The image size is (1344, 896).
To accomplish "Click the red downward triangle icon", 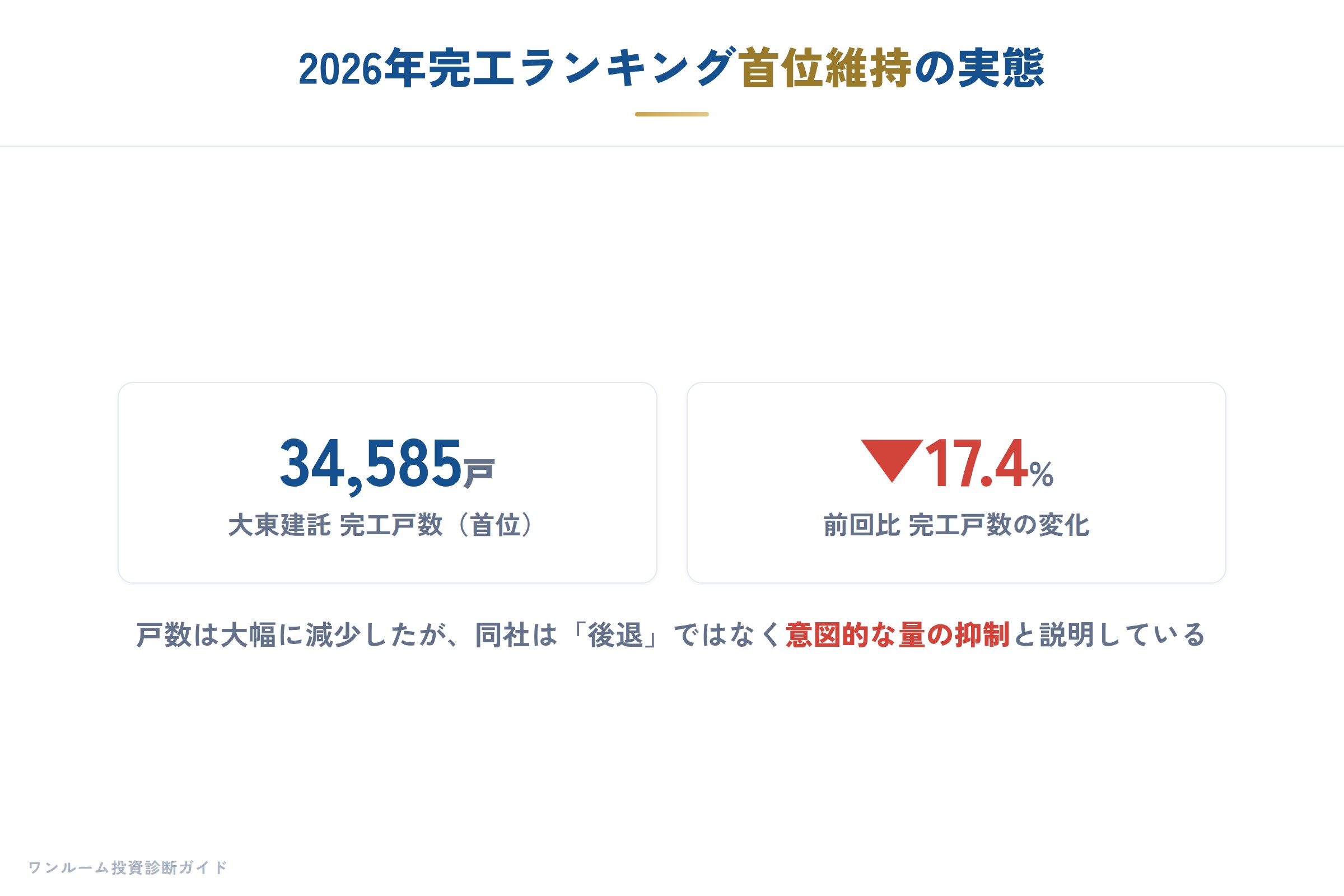I will coord(892,460).
